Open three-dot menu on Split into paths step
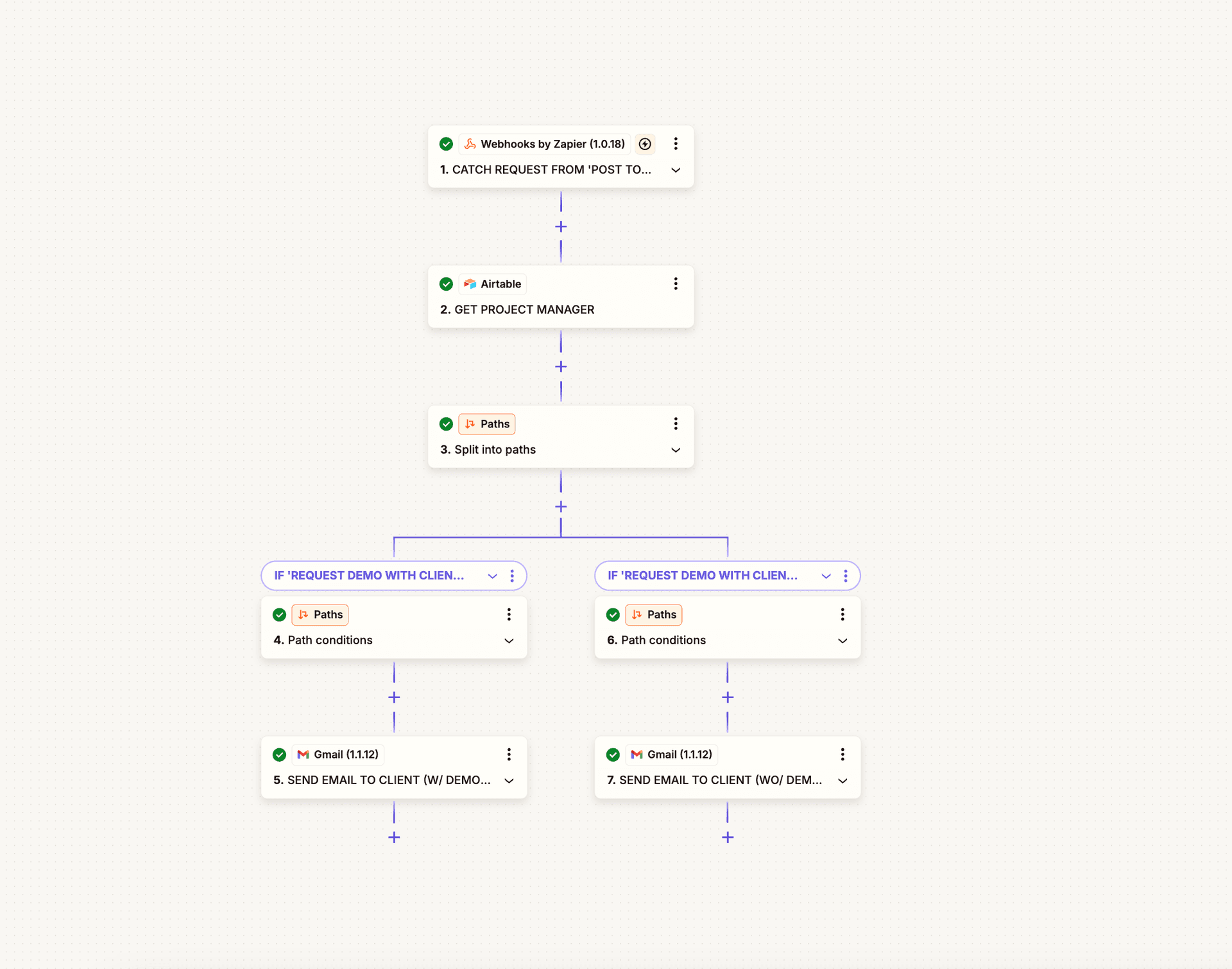This screenshot has width=1232, height=969. tap(676, 424)
